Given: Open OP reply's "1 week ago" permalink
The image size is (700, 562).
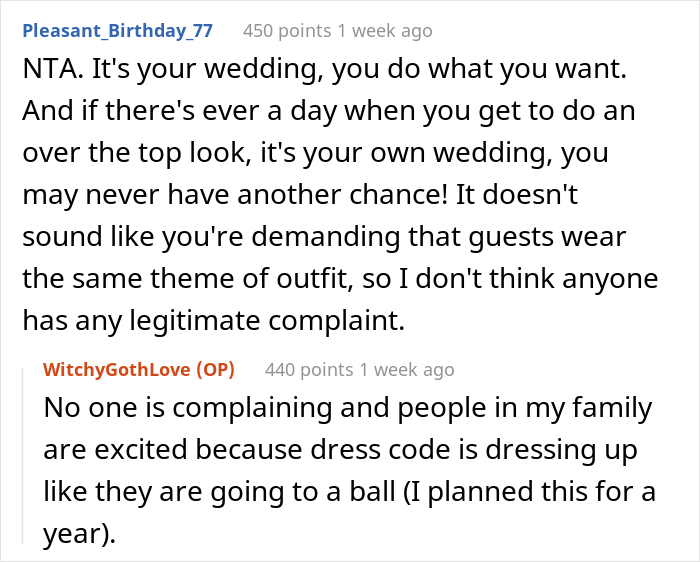Looking at the screenshot, I should point(409,370).
